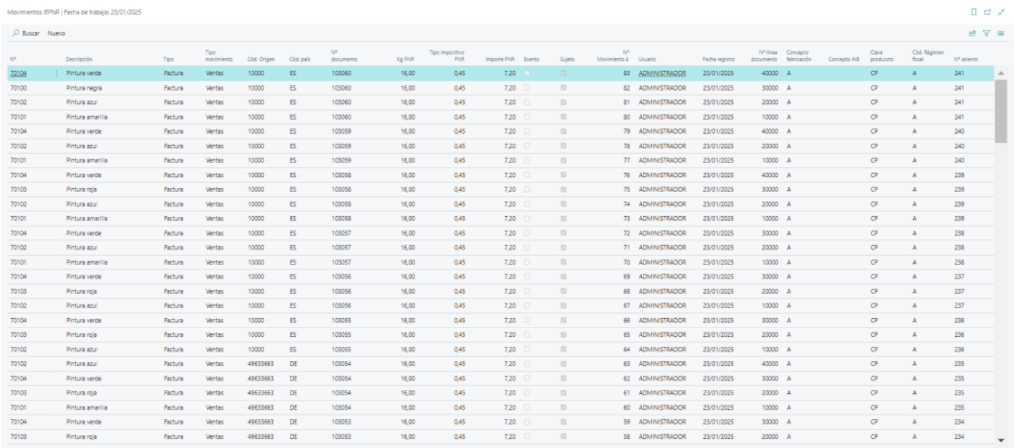Click the share icon in the action bar
This screenshot has width=1014, height=448.
pos(972,33)
